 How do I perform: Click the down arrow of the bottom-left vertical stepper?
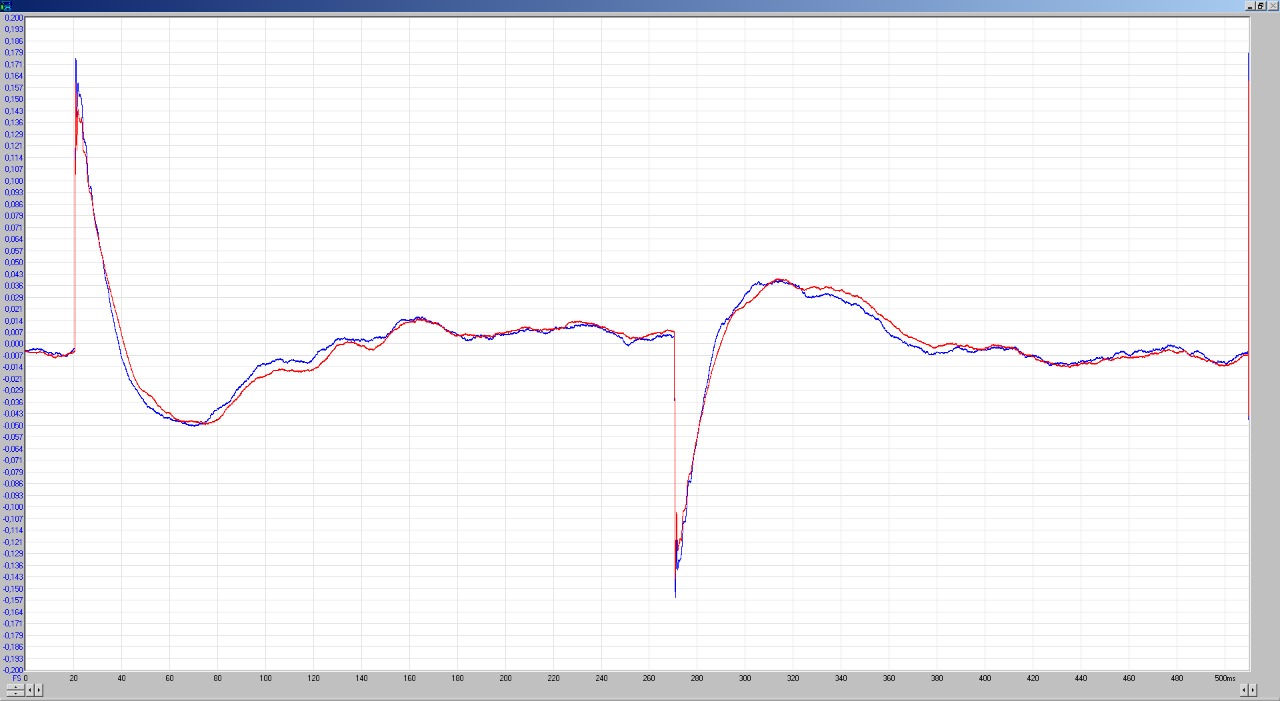point(15,693)
